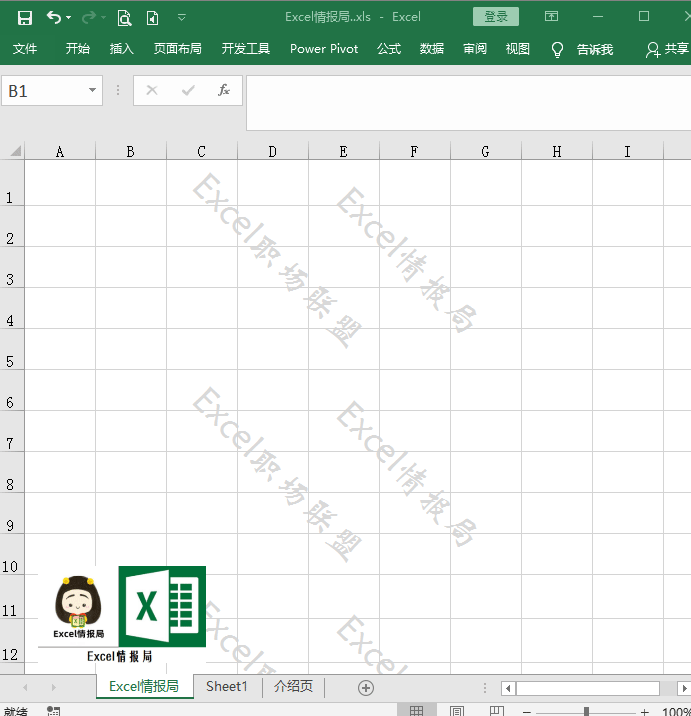691x716 pixels.
Task: Click horizontal scrollbar right arrow
Action: pos(684,688)
